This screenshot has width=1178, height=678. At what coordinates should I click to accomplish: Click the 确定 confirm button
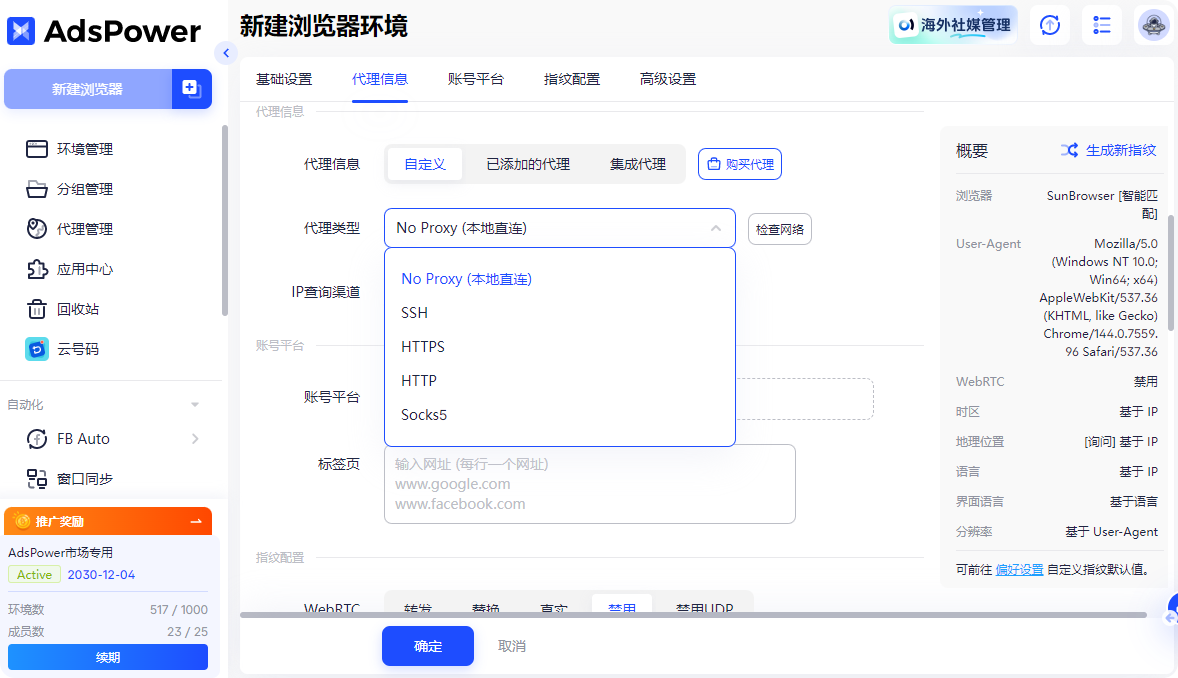[427, 646]
